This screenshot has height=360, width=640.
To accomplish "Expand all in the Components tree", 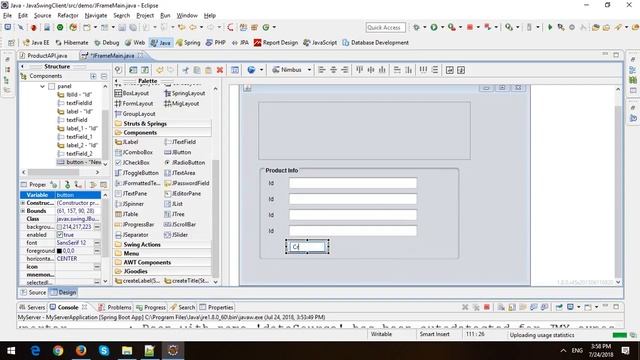I will [93, 76].
